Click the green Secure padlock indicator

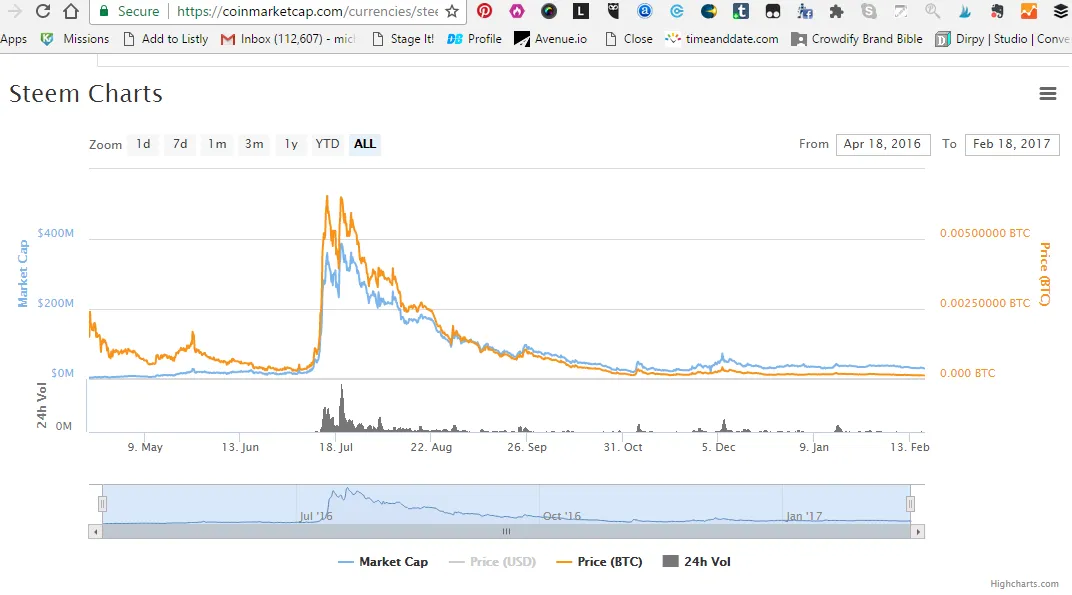point(130,11)
